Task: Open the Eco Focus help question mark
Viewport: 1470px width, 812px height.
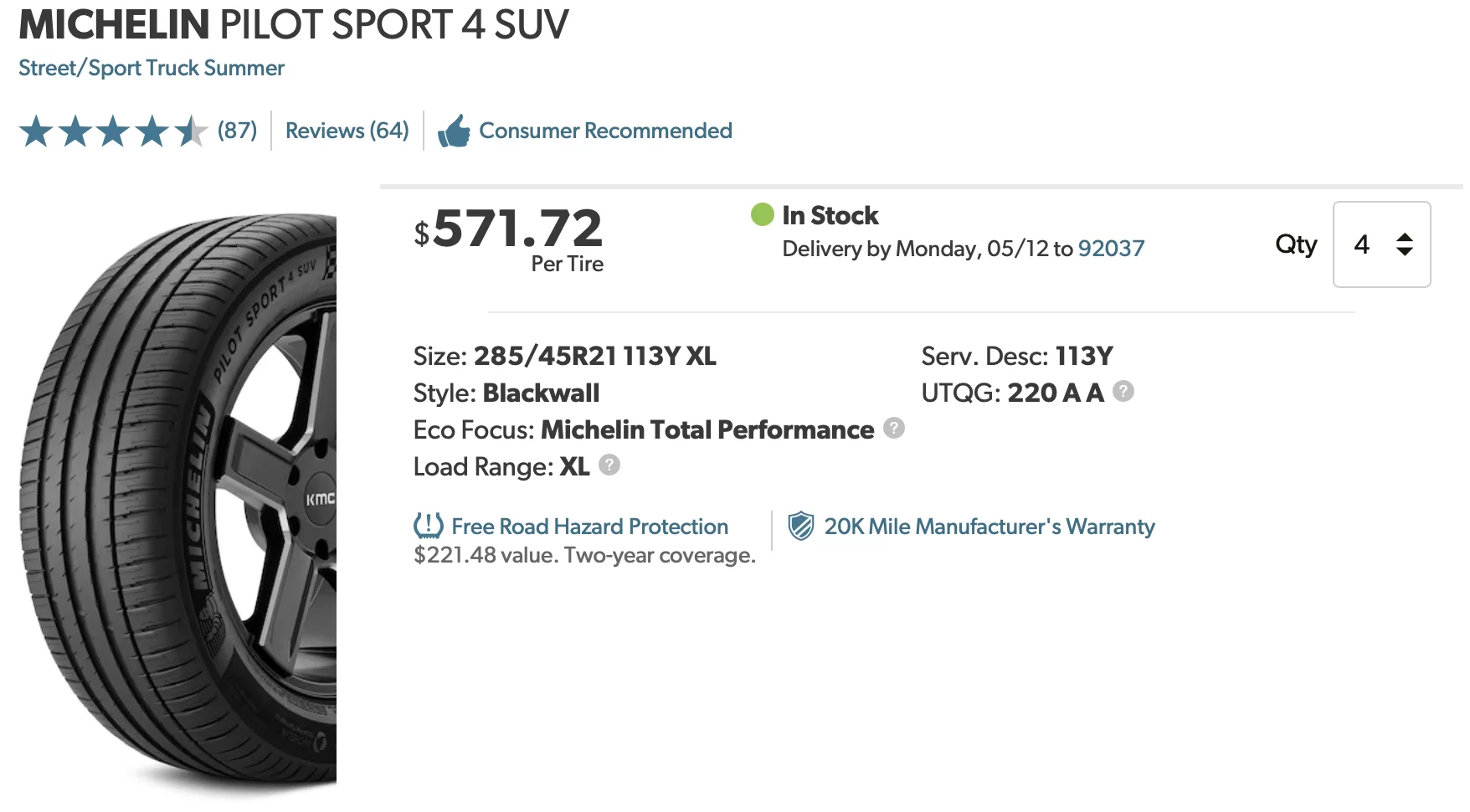Action: click(894, 428)
